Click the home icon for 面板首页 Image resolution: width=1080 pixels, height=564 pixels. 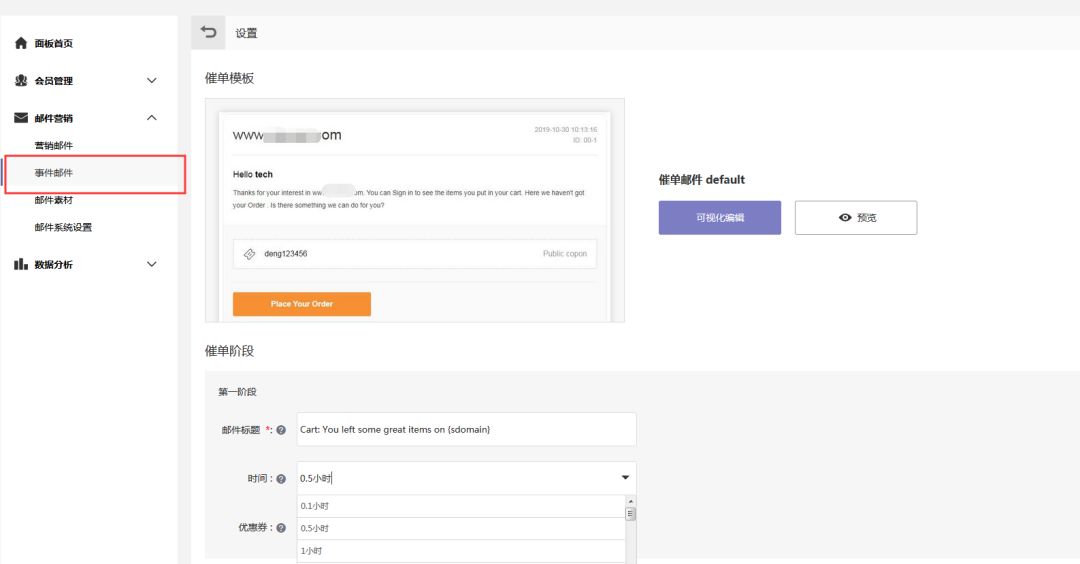tap(21, 44)
